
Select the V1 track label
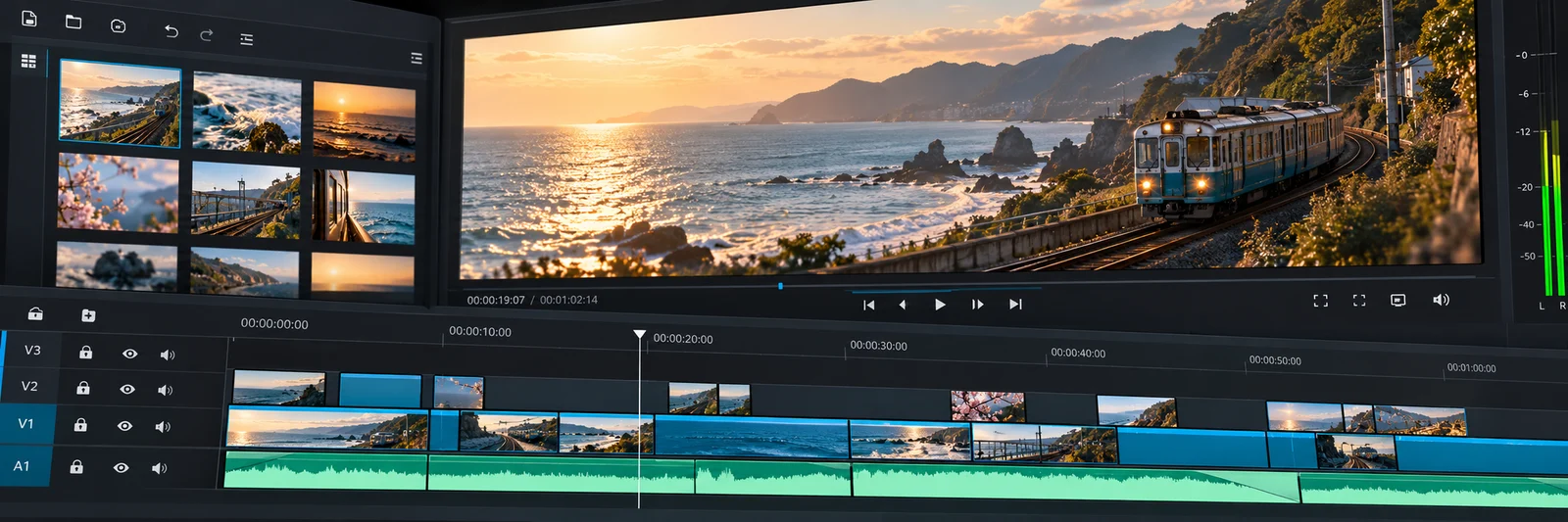pyautogui.click(x=25, y=423)
